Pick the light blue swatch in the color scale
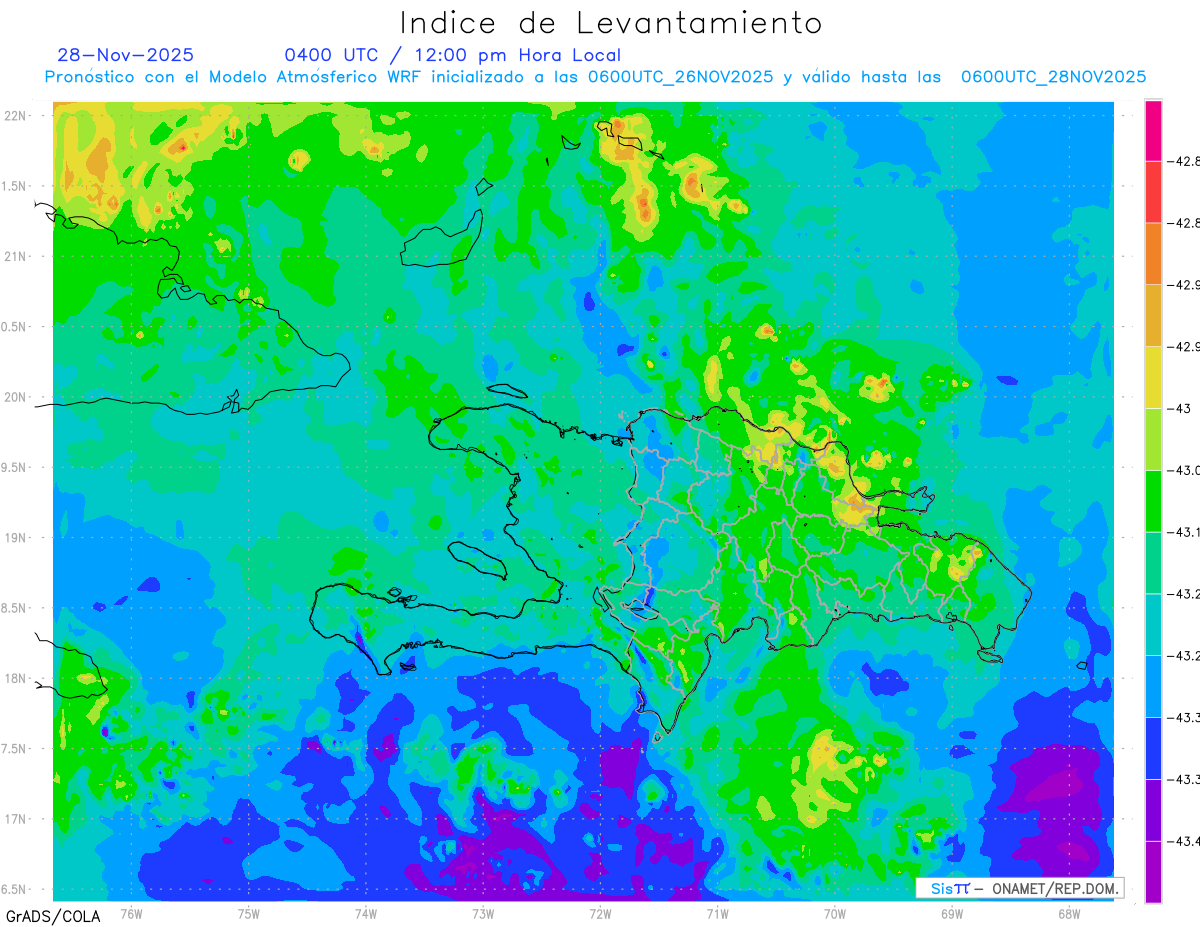 1153,686
